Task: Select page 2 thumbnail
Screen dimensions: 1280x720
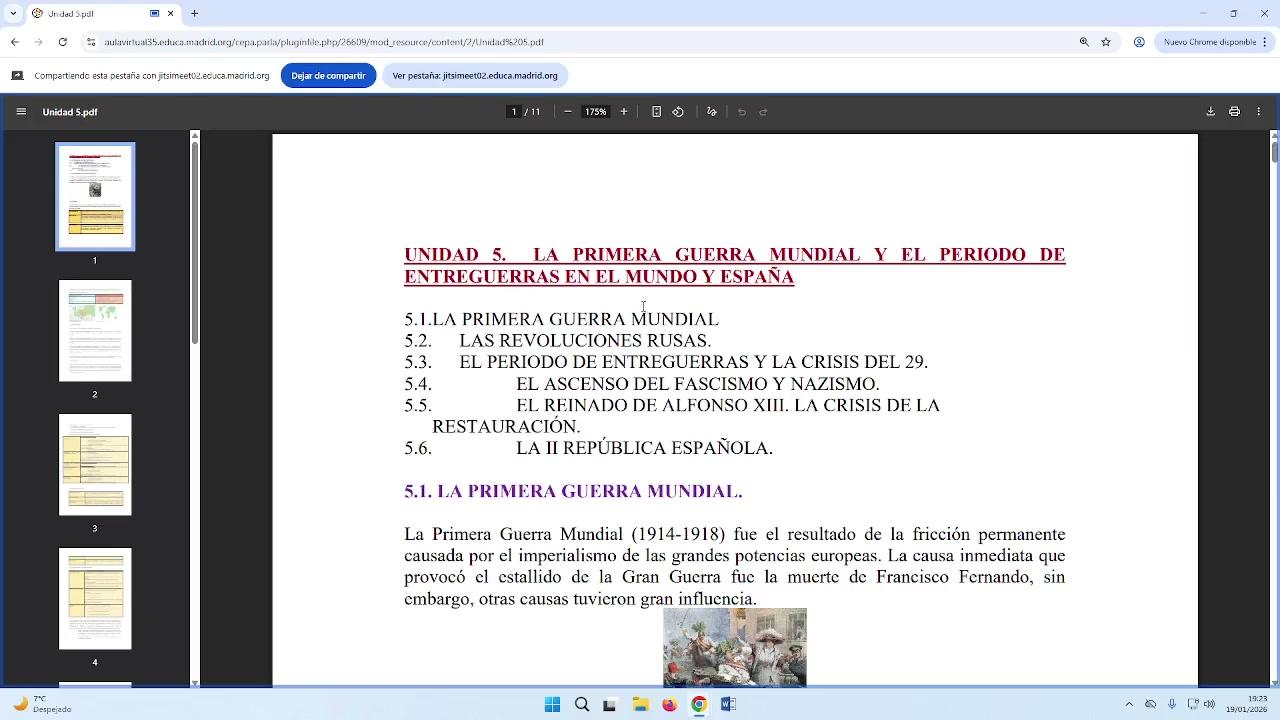Action: pyautogui.click(x=95, y=330)
